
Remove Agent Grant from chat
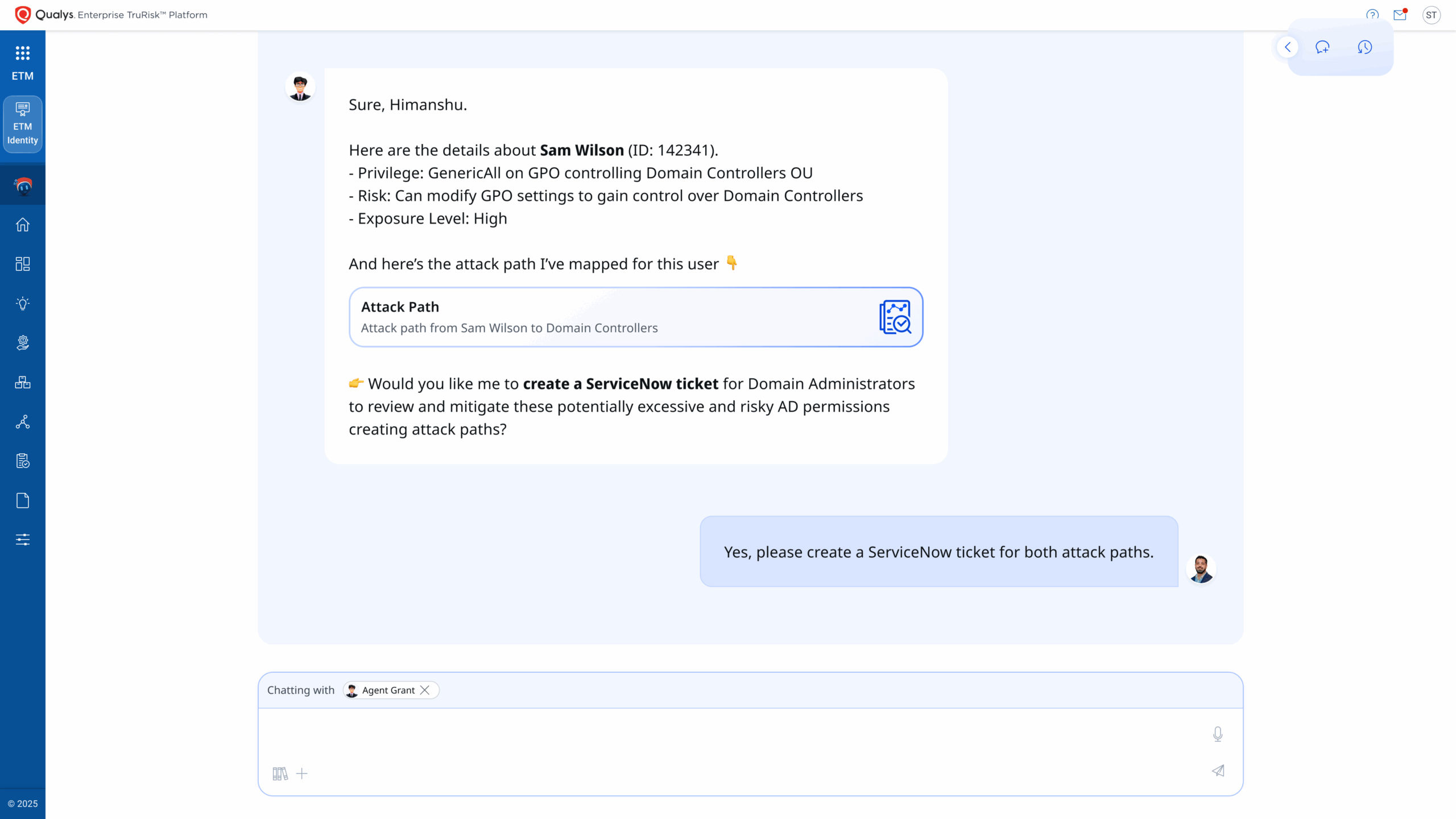click(x=425, y=690)
